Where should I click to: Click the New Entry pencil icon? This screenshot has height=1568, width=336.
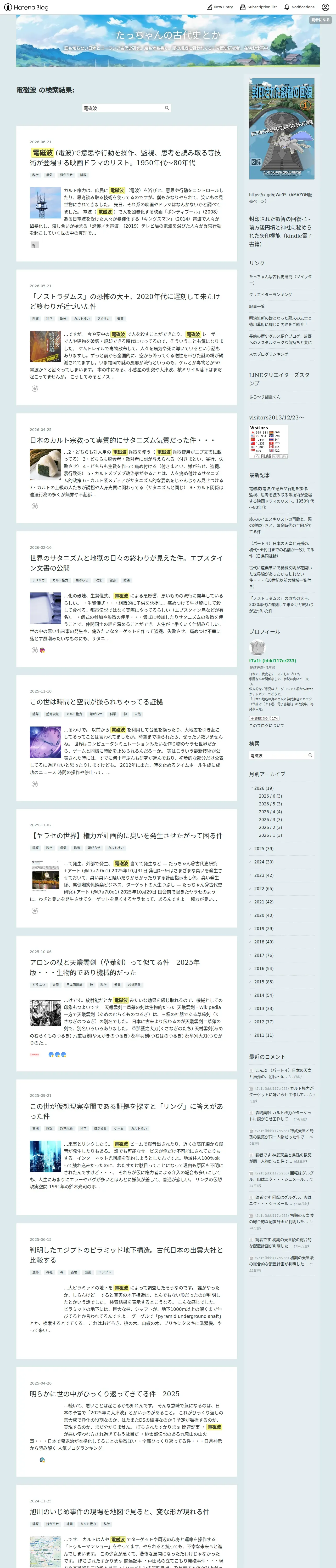point(209,7)
